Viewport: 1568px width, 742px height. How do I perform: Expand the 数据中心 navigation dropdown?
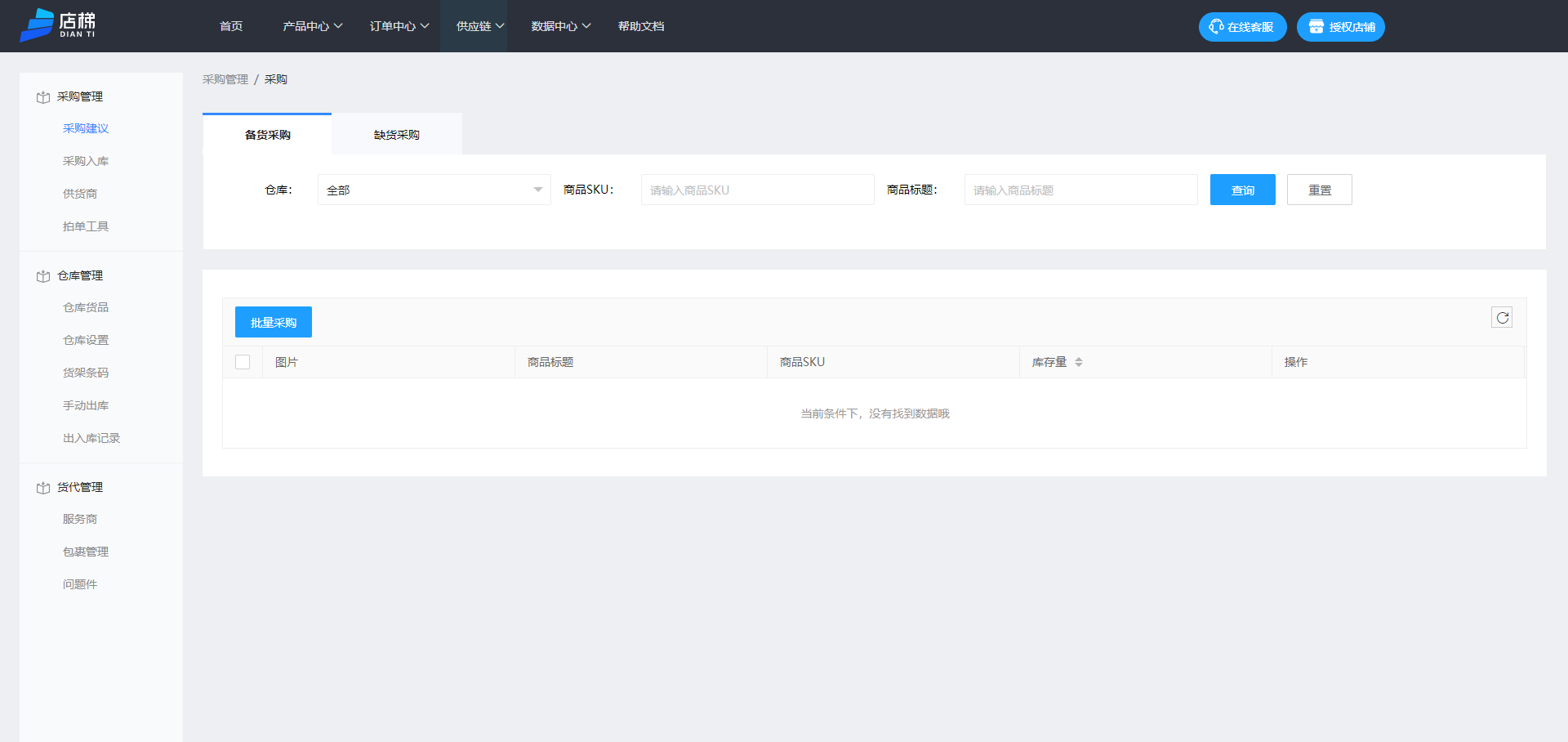click(x=559, y=25)
